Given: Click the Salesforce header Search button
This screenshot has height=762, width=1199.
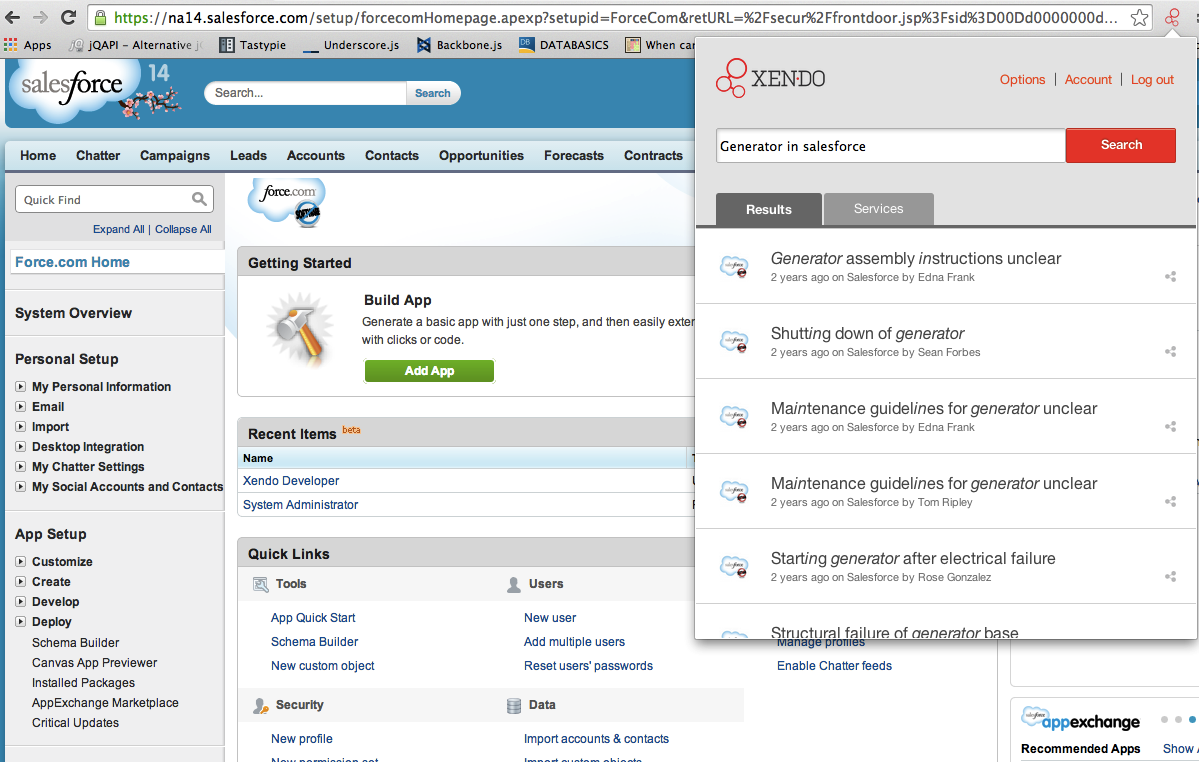Looking at the screenshot, I should click(433, 93).
